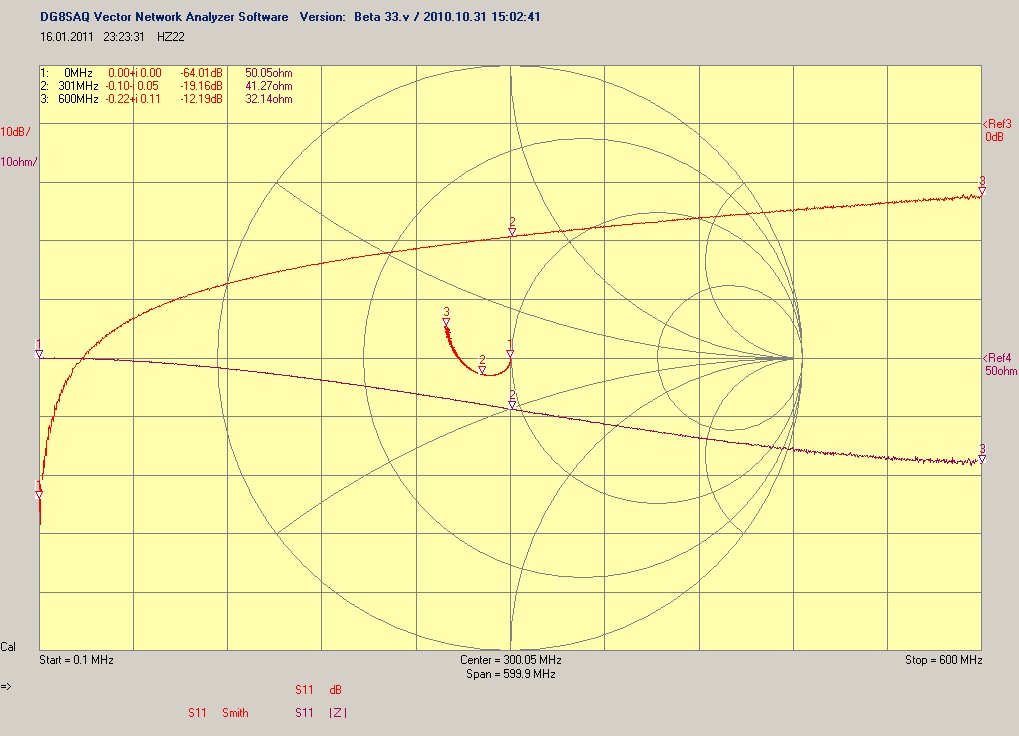Click the 41.27ohm marker value

(268, 86)
